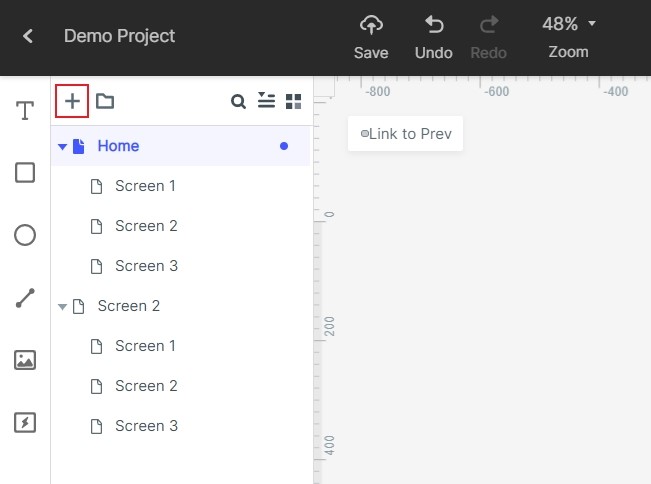Select the Rectangle shape tool
The image size is (651, 484).
[25, 172]
